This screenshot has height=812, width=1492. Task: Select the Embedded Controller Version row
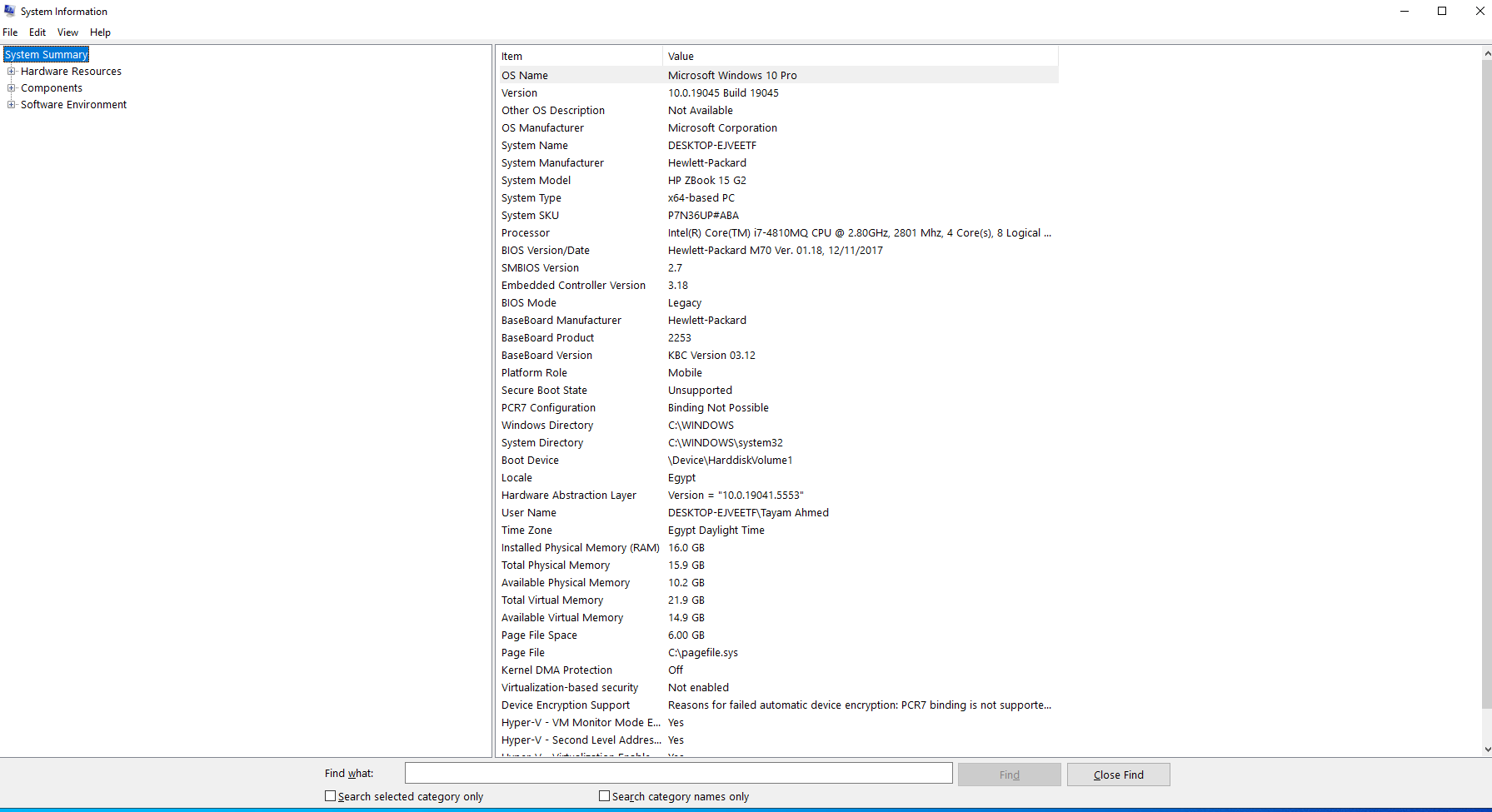click(777, 285)
